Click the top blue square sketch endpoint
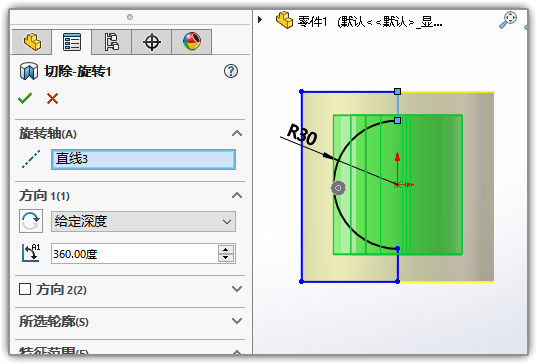The width and height of the screenshot is (537, 364). 397,91
